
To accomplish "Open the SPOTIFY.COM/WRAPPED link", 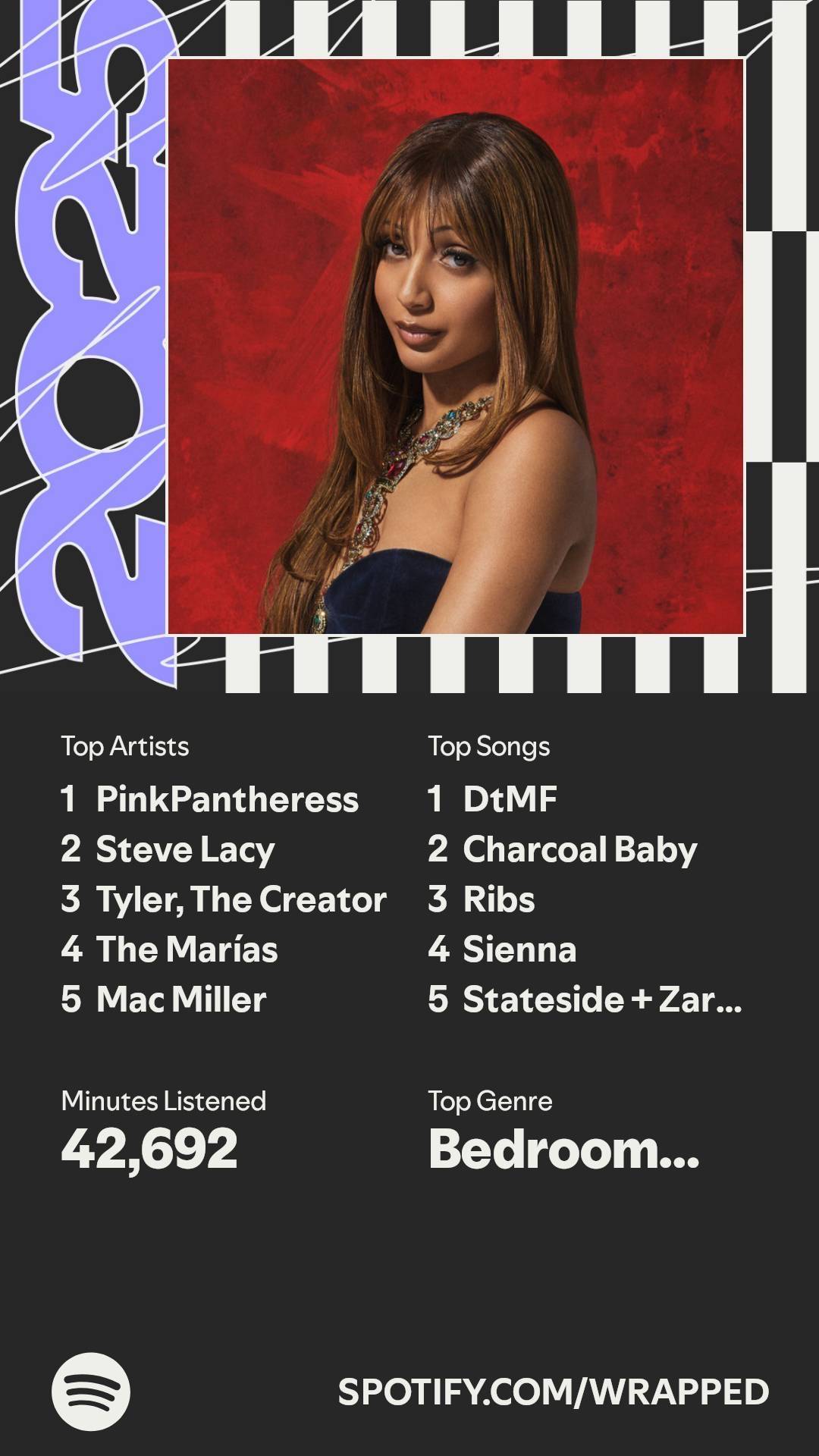I will 554,1392.
